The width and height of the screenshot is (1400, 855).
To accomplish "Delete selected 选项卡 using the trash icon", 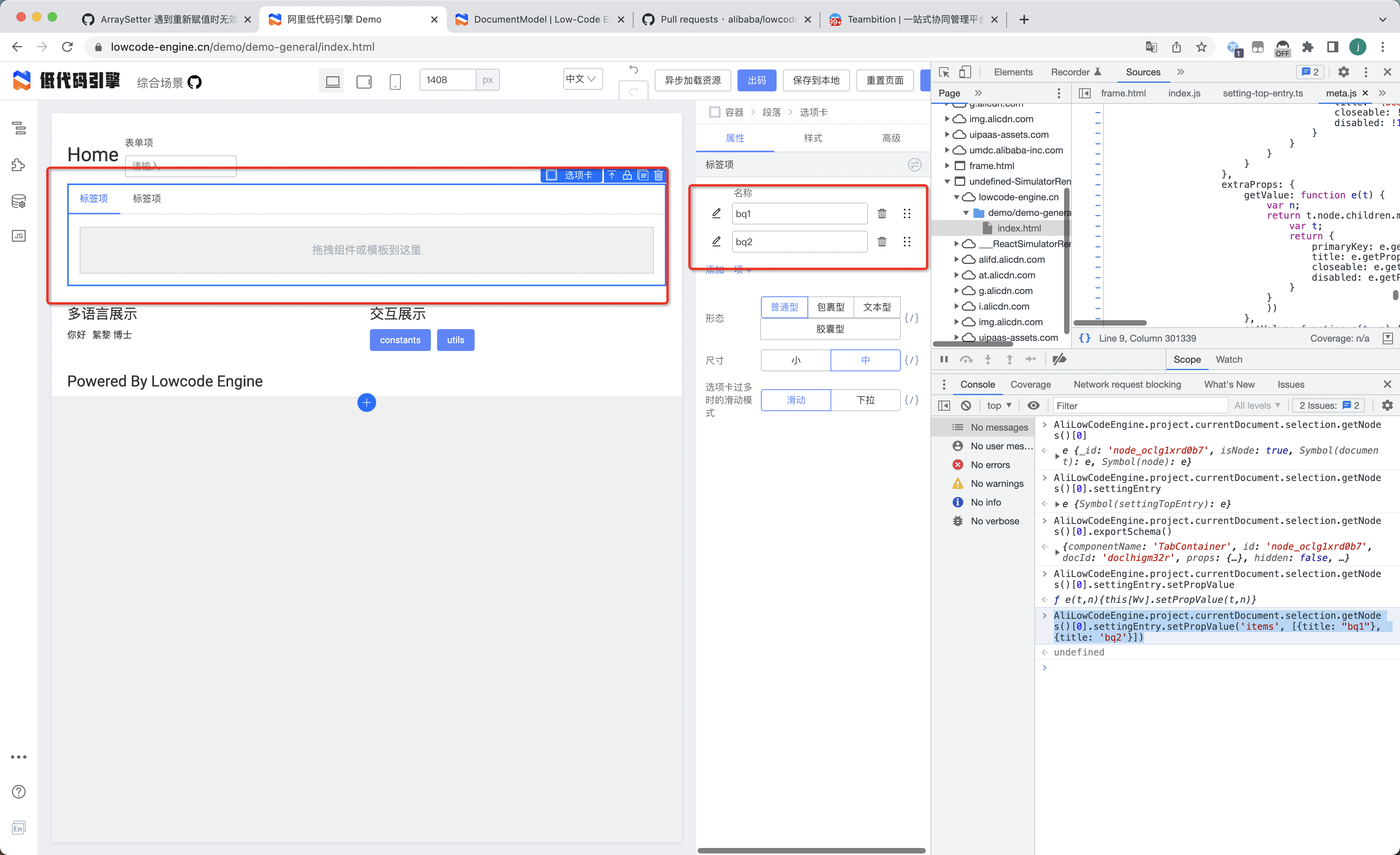I will tap(658, 175).
